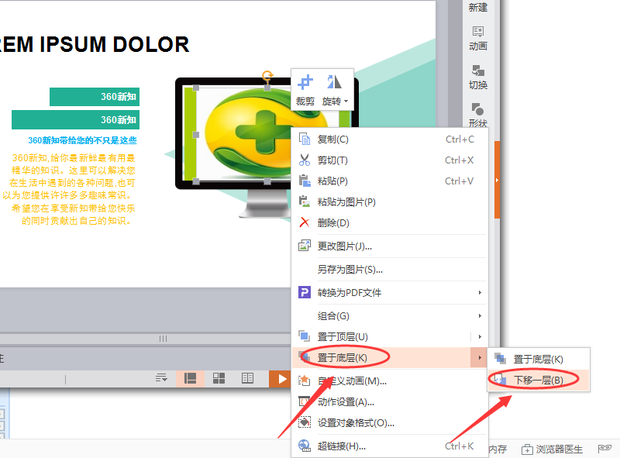Click the 新建 sidebar button
Viewport: 620px width, 458px height.
click(478, 7)
